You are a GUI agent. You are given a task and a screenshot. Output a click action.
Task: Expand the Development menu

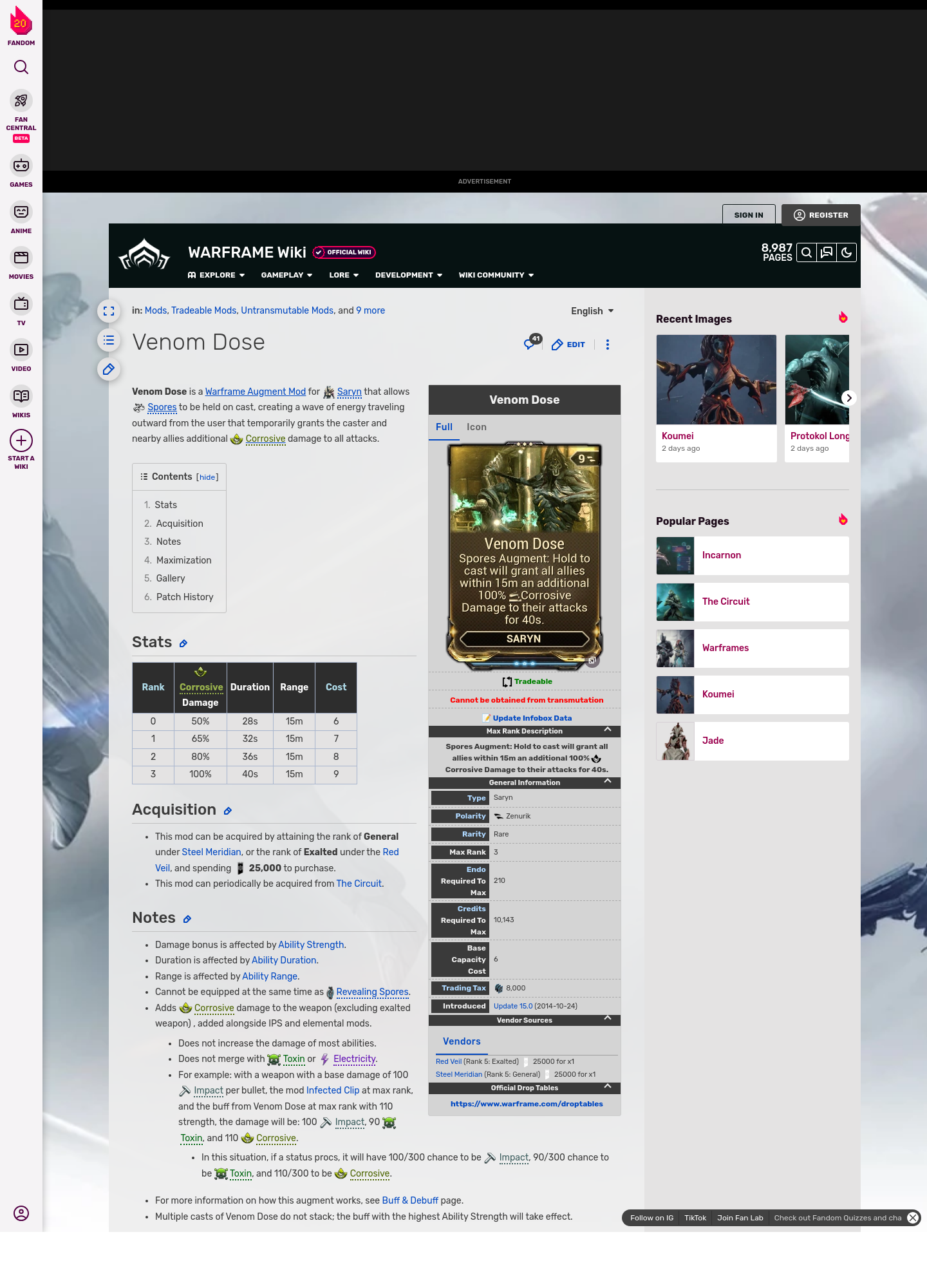(x=409, y=275)
